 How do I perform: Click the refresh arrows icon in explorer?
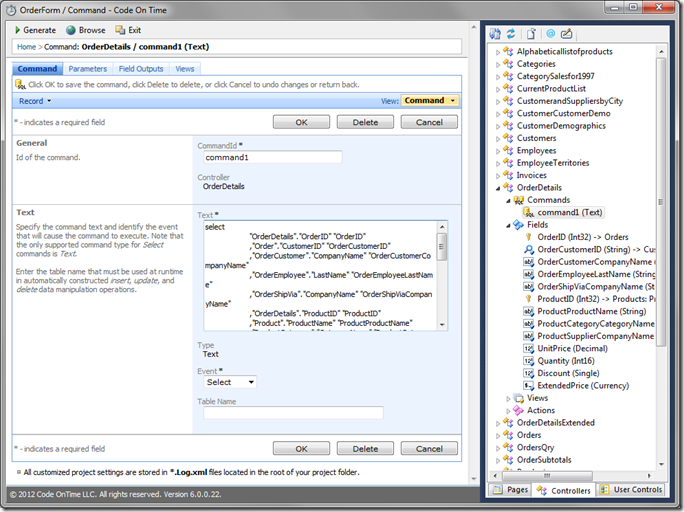tap(511, 34)
